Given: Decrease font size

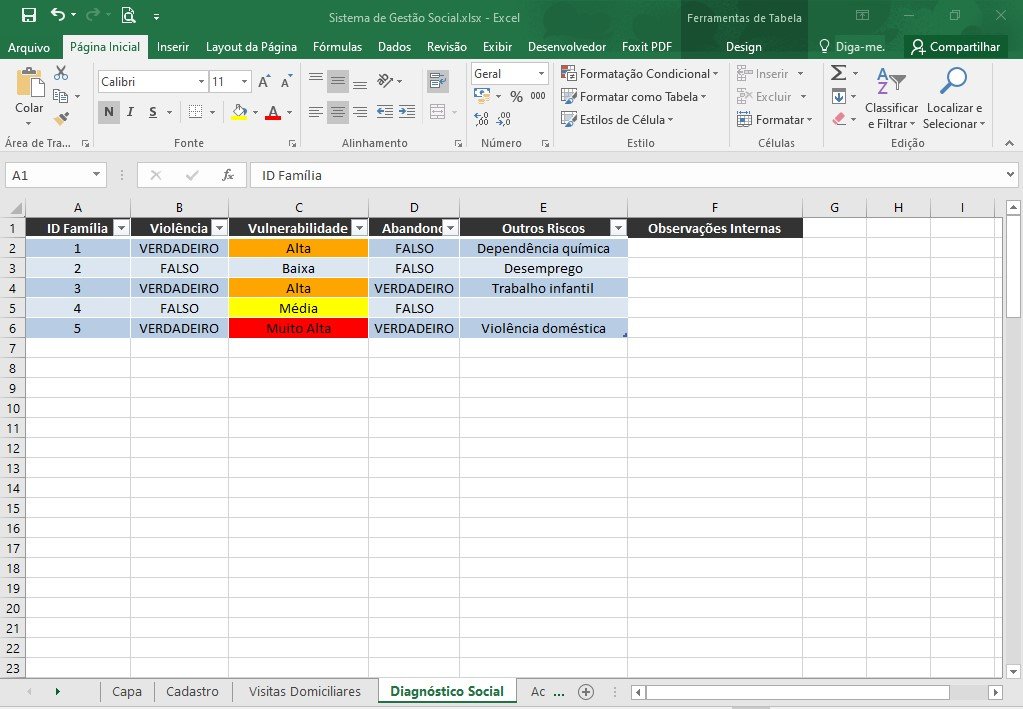Looking at the screenshot, I should (x=286, y=82).
